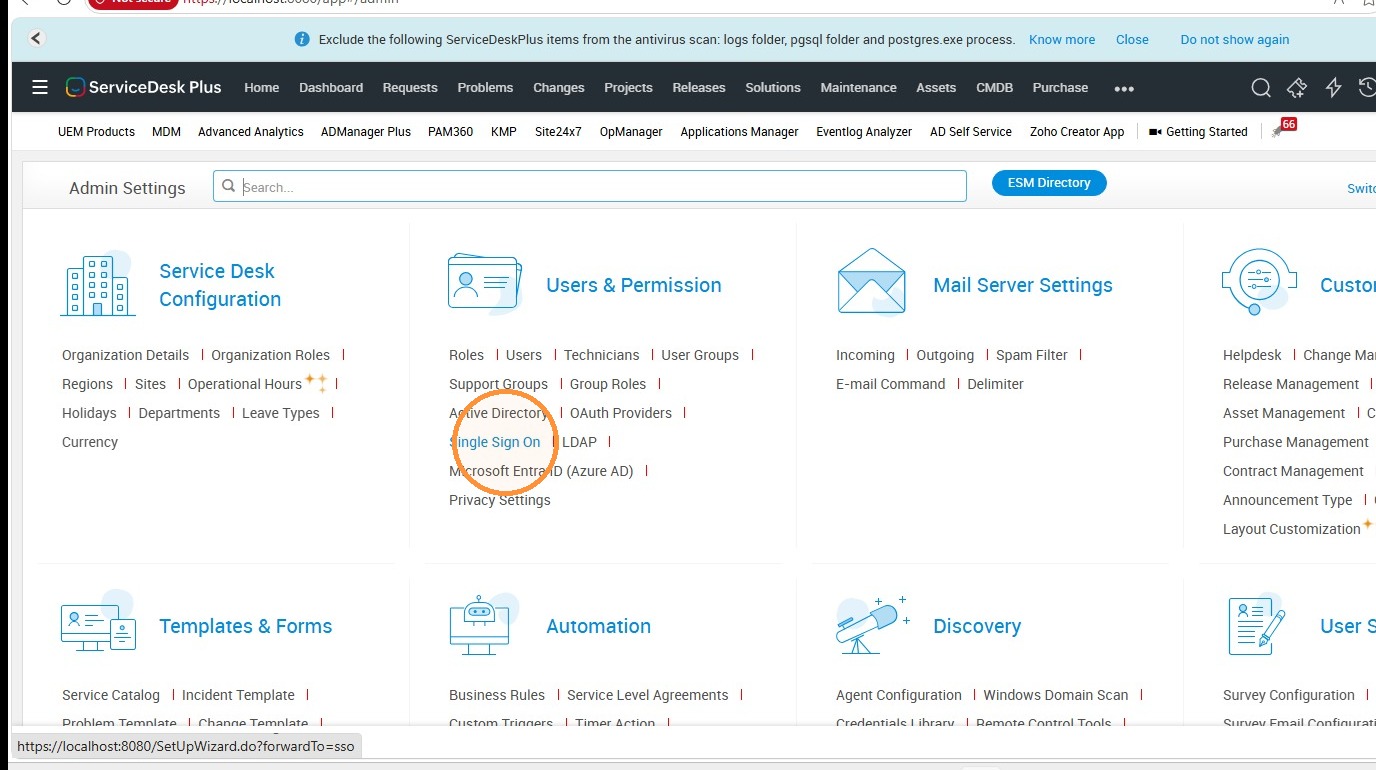Open Layout Customization settings
This screenshot has height=770, width=1376.
coord(1292,529)
